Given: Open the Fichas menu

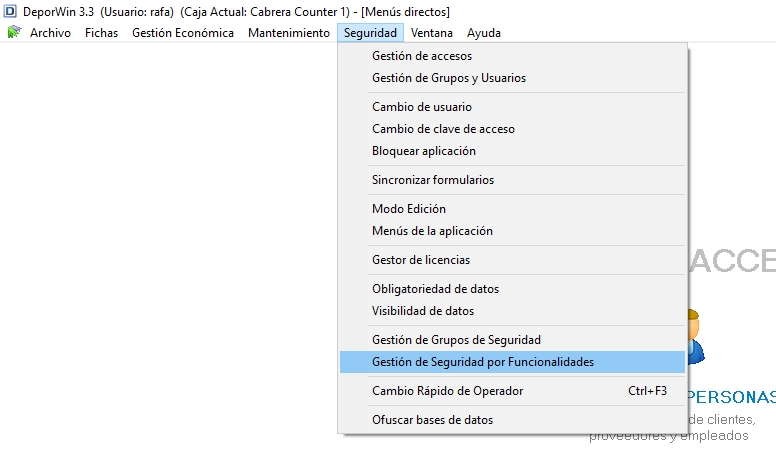Looking at the screenshot, I should (101, 33).
